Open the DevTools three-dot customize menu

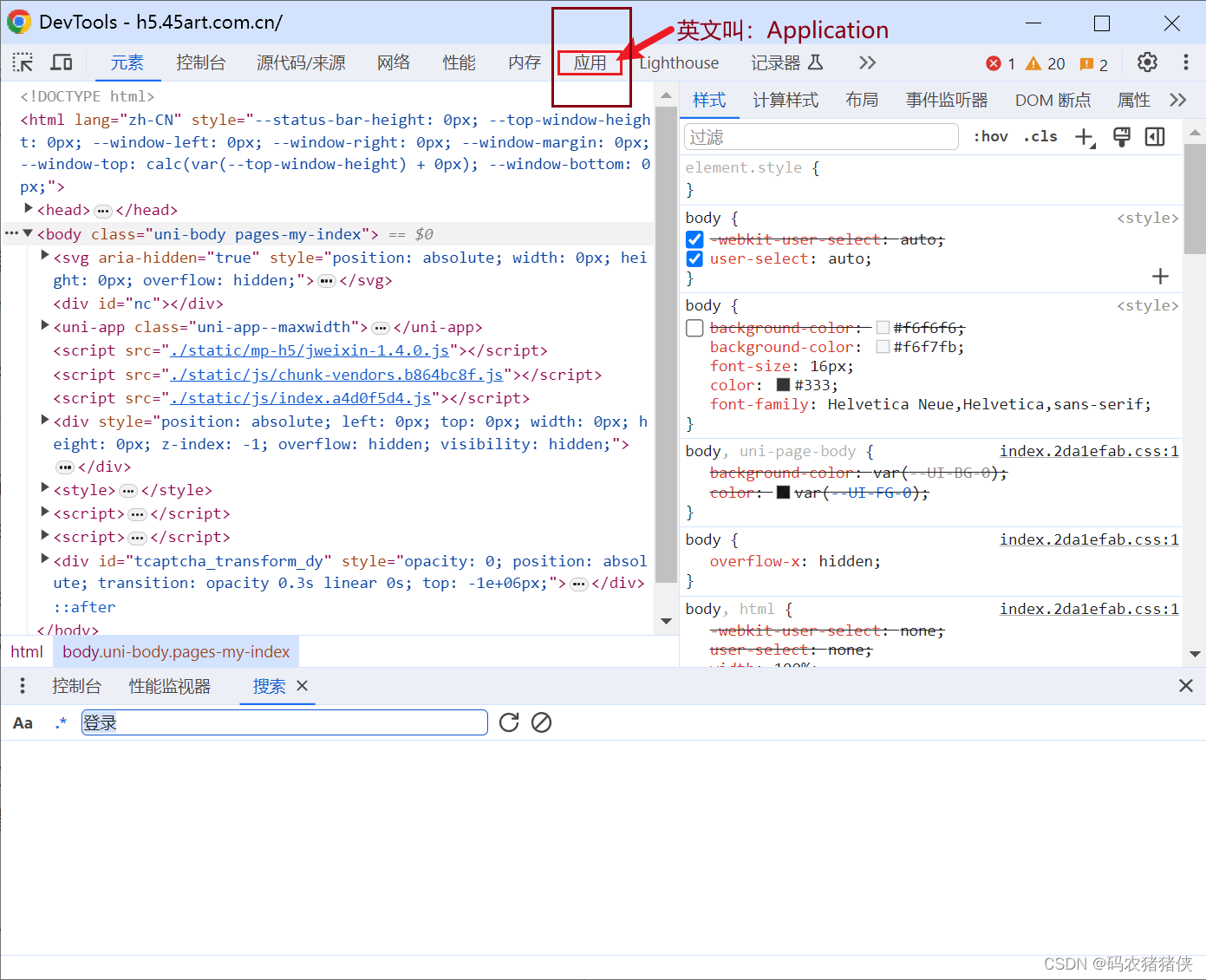1185,62
